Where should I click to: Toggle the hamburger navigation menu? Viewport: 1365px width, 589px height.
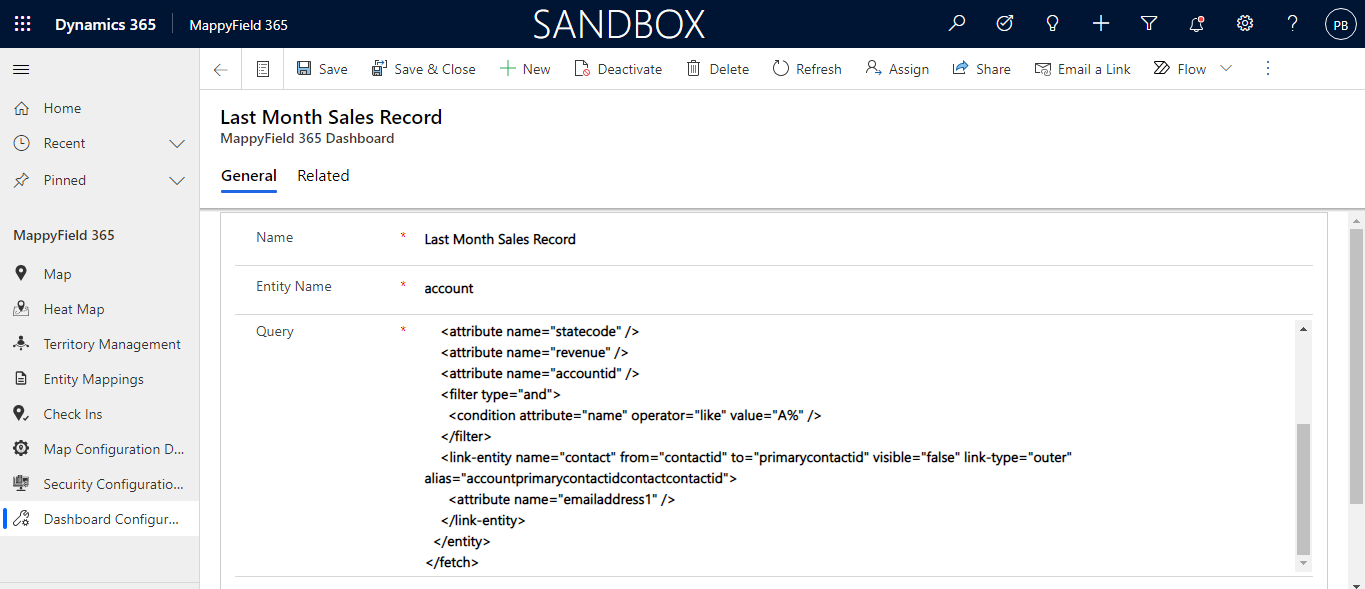click(x=21, y=69)
